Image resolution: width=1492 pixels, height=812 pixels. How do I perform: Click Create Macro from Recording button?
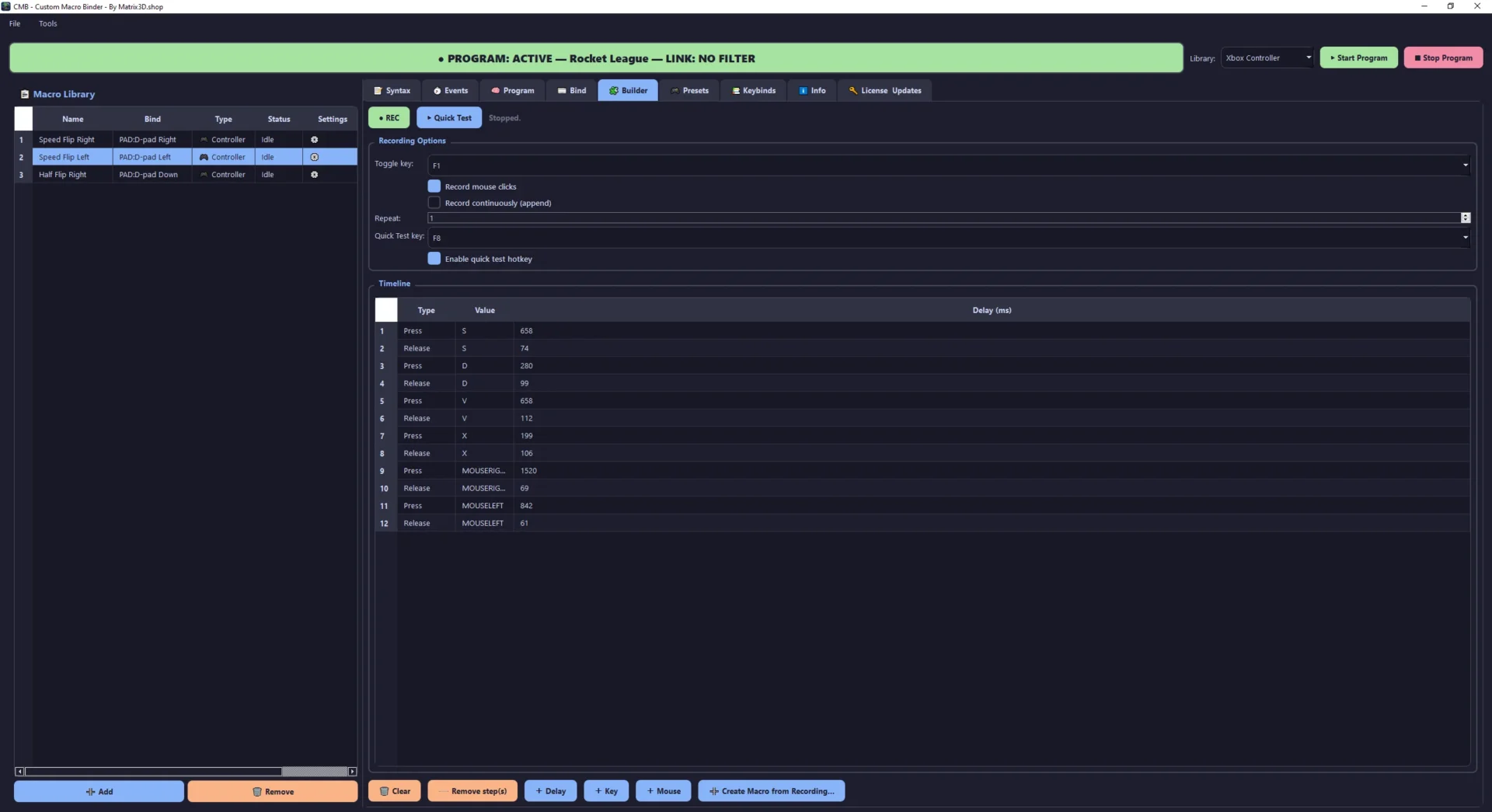(772, 791)
